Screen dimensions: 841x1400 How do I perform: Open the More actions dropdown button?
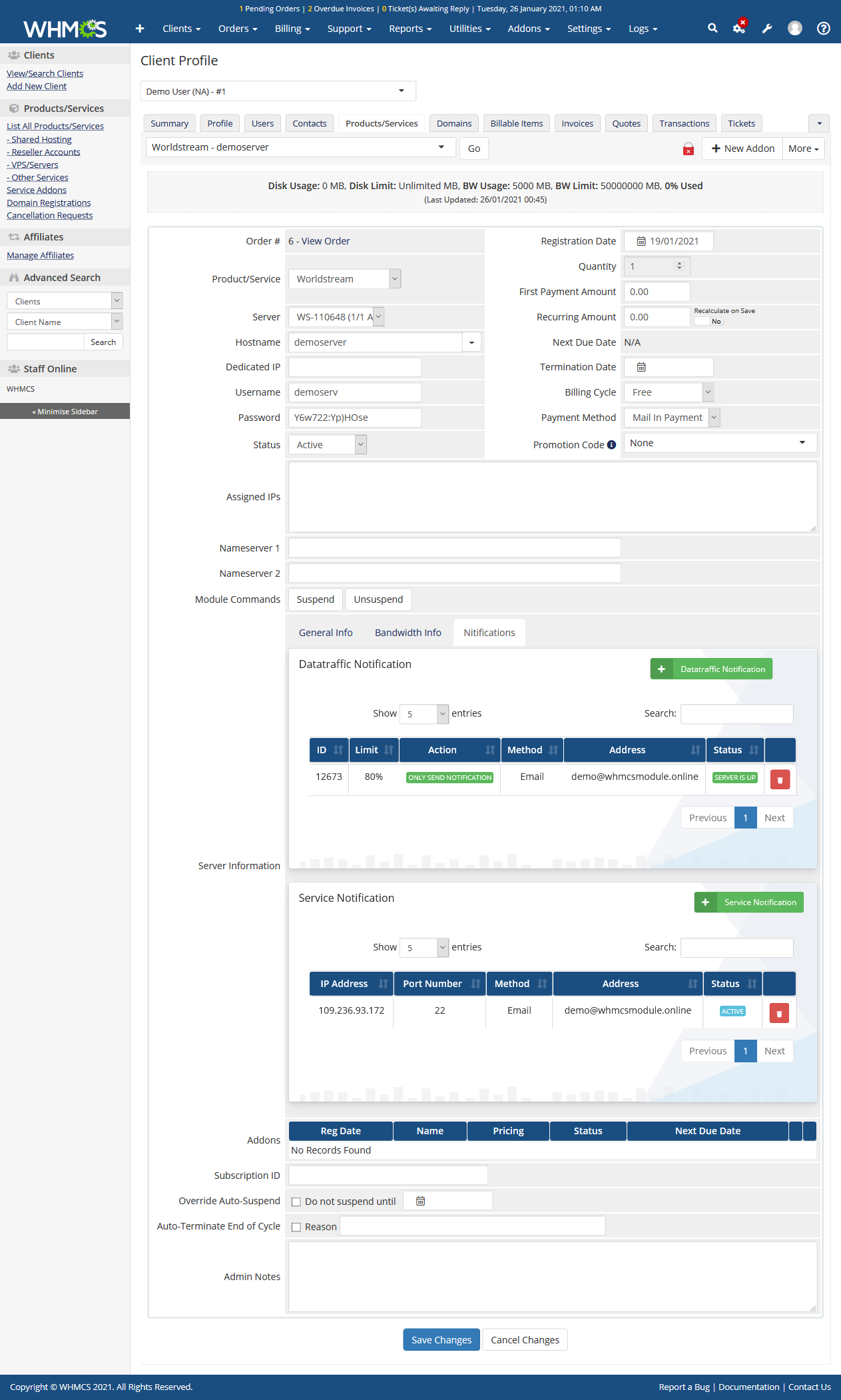tap(804, 149)
